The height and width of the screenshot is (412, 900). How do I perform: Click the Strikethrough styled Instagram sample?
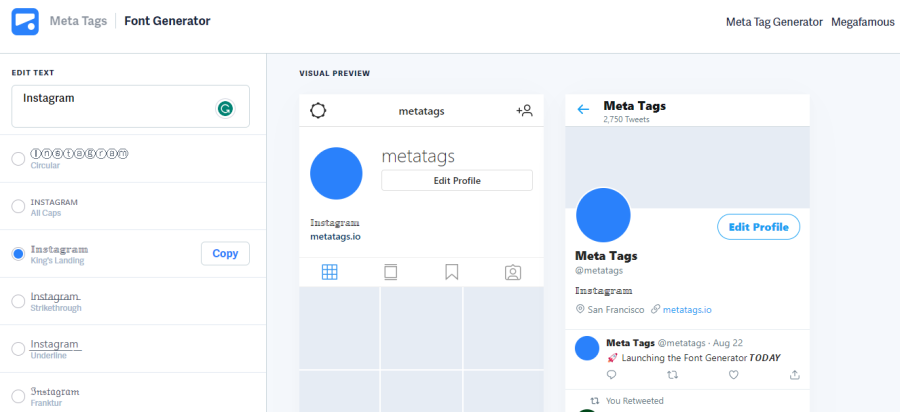coord(55,297)
